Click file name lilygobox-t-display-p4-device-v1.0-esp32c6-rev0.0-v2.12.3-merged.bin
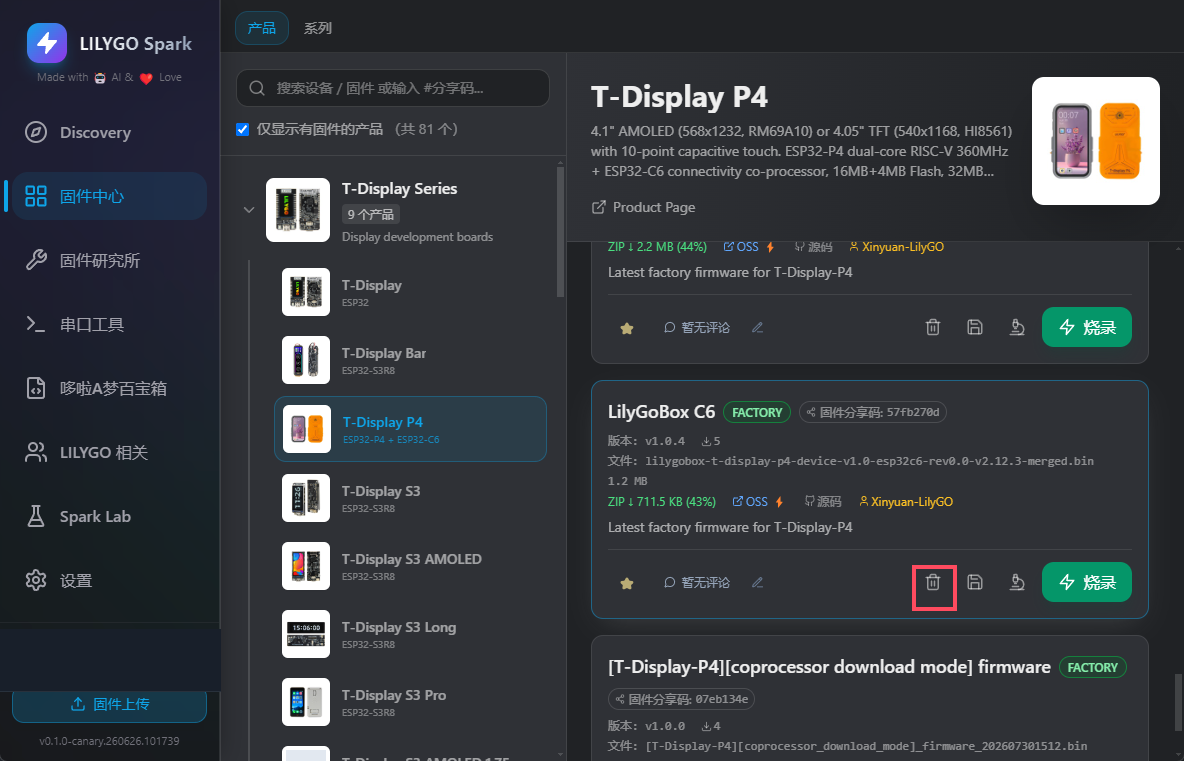 (869, 461)
